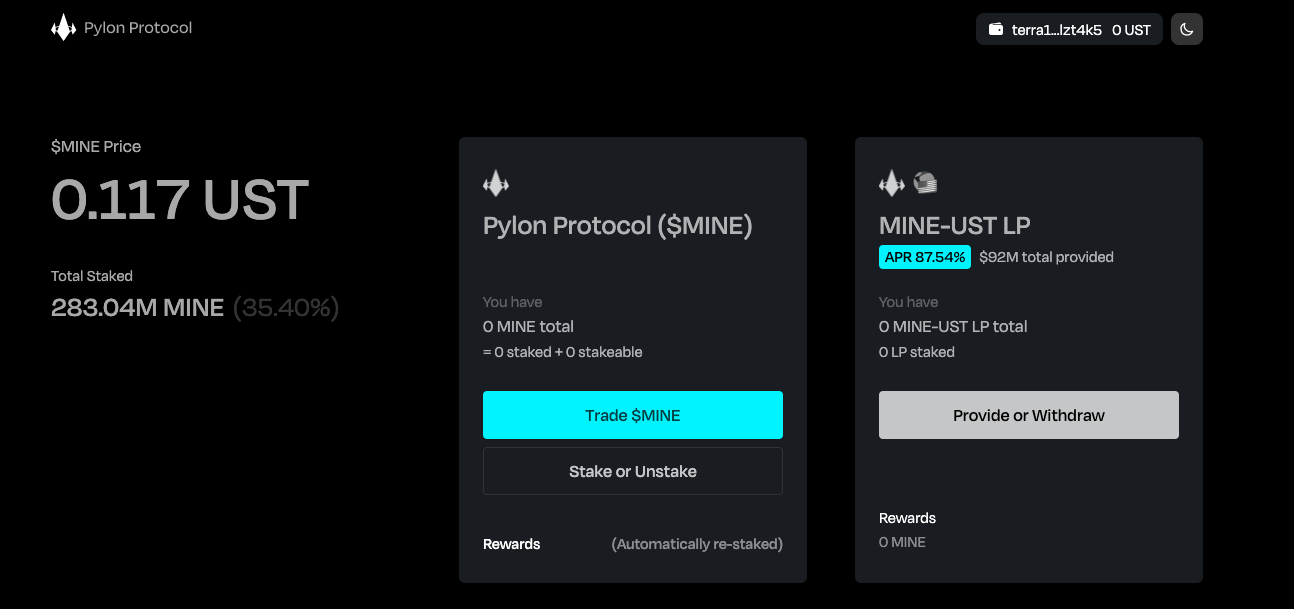The image size is (1294, 609).
Task: Click the MINE icon in MINE-UST LP card
Action: (x=892, y=183)
